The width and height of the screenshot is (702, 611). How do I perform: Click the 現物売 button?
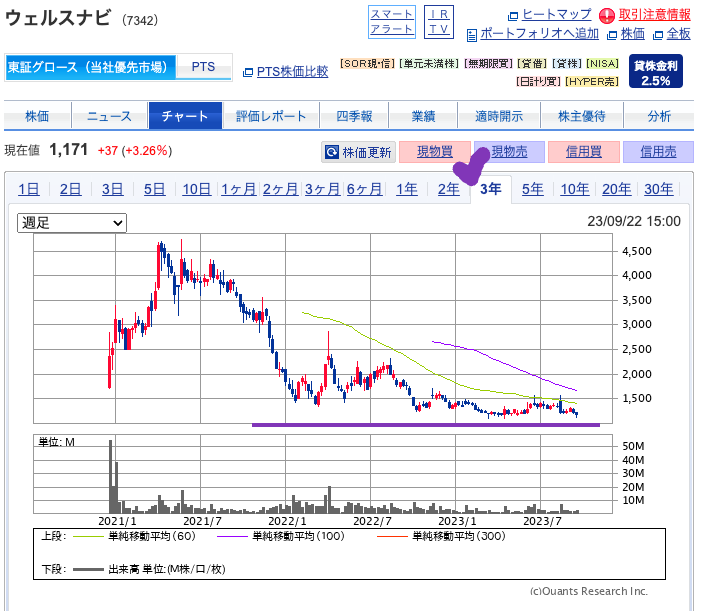(509, 152)
